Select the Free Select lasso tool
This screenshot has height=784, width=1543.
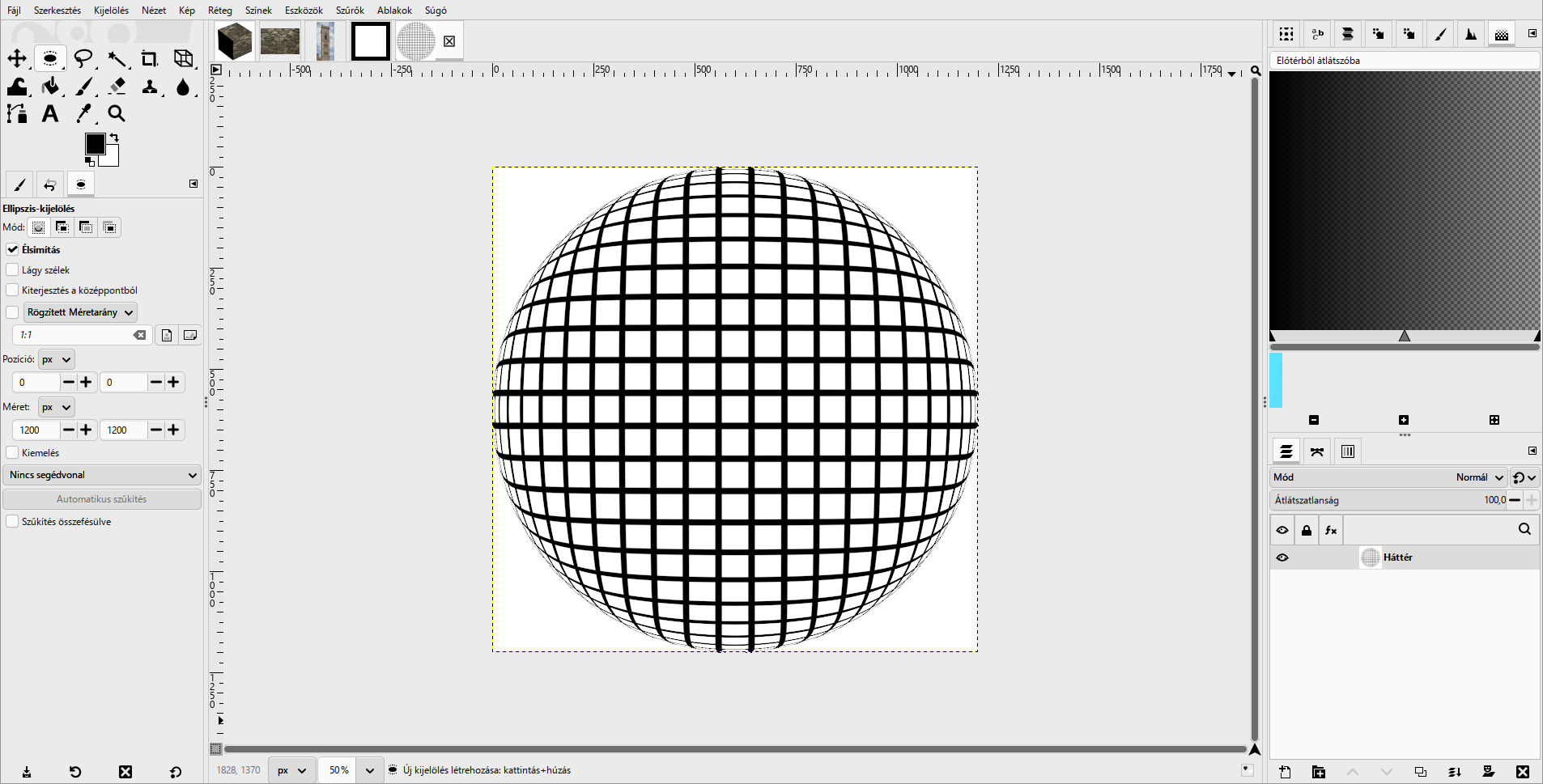[x=83, y=58]
